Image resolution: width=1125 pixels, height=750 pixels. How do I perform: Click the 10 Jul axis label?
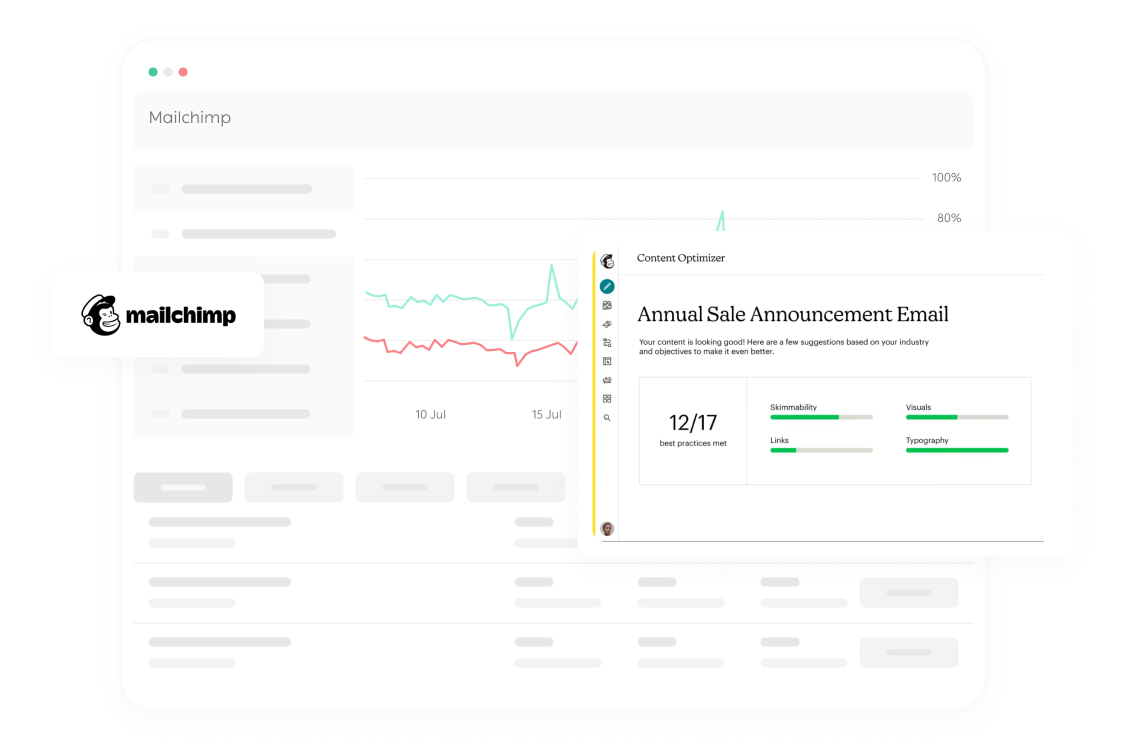click(430, 415)
